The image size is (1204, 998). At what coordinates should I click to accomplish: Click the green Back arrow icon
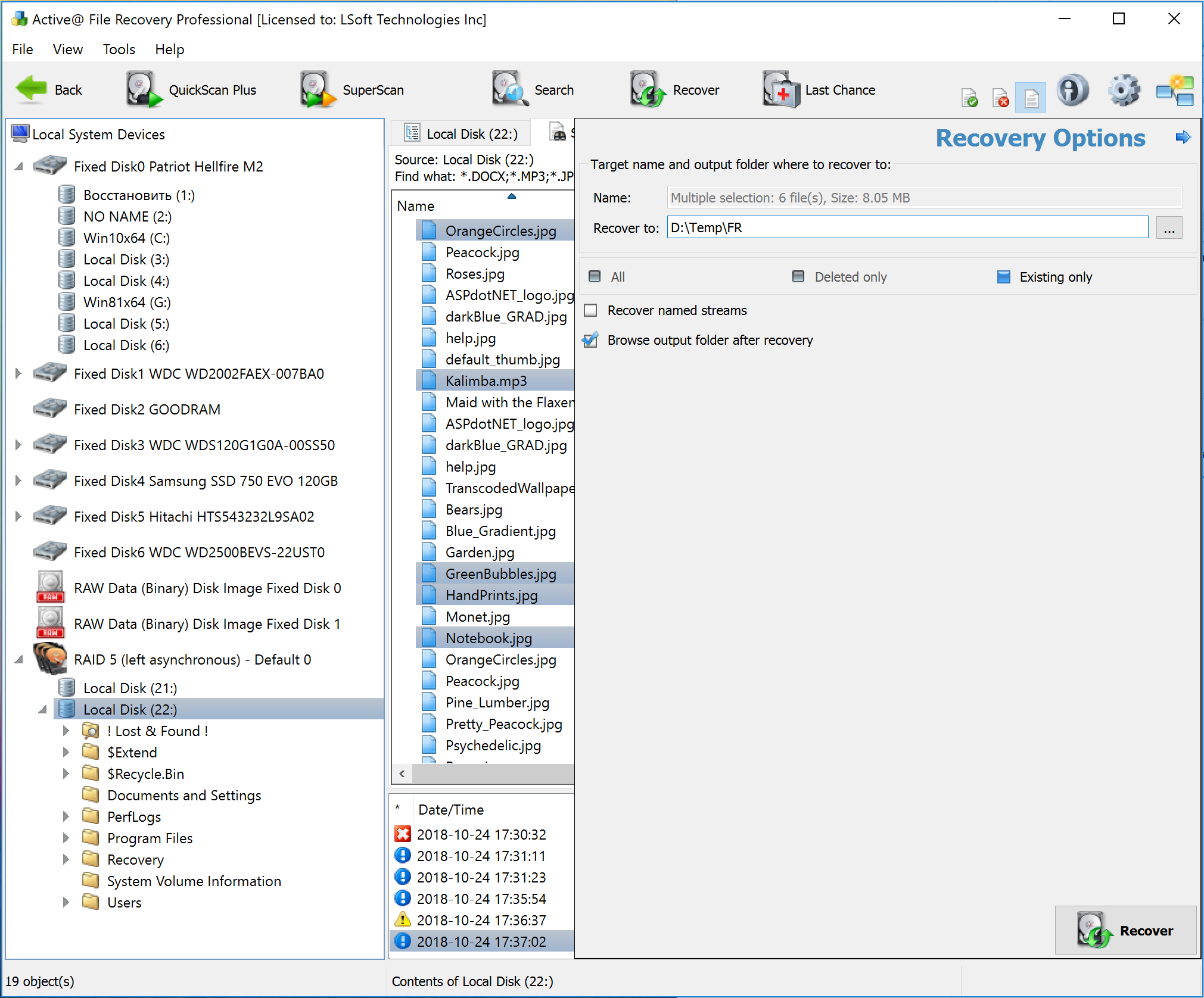pyautogui.click(x=31, y=89)
